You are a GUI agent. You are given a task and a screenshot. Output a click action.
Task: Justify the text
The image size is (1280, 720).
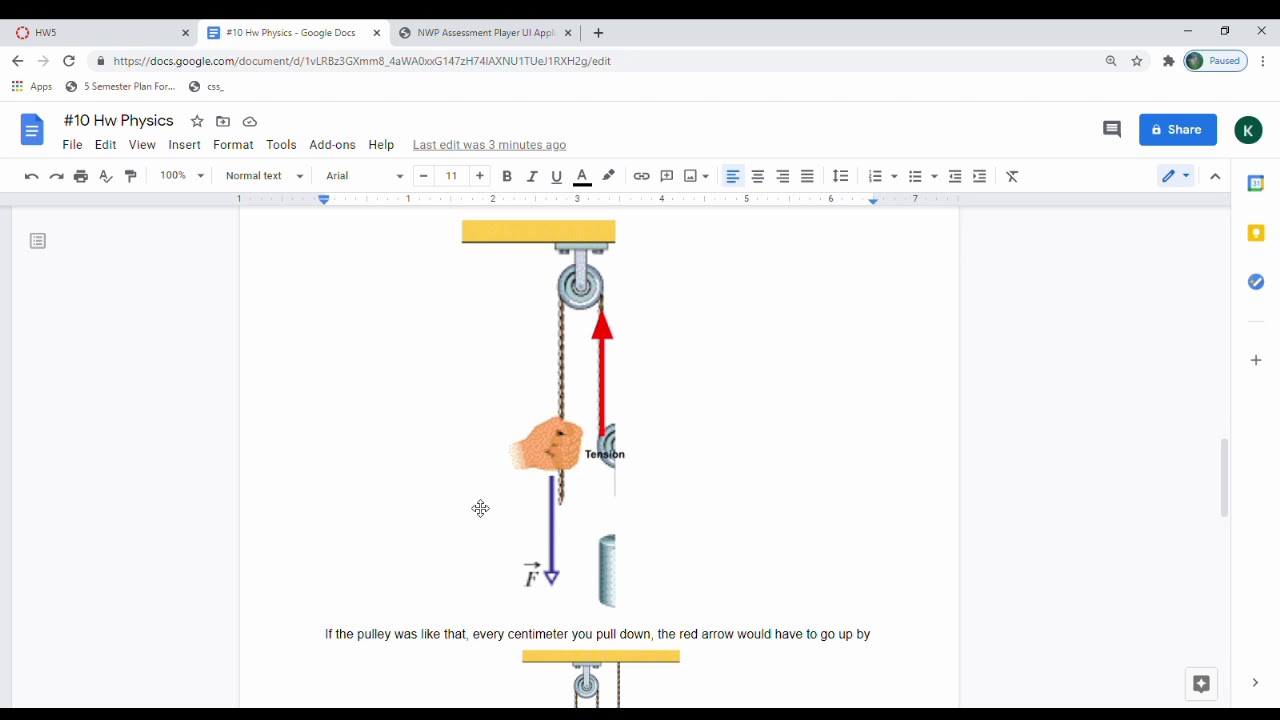coord(808,176)
